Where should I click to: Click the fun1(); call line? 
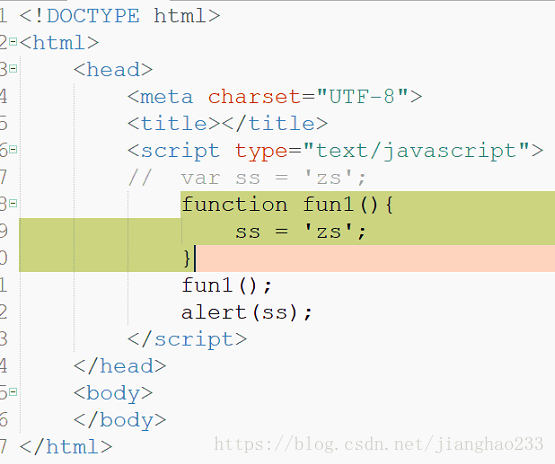pos(227,285)
